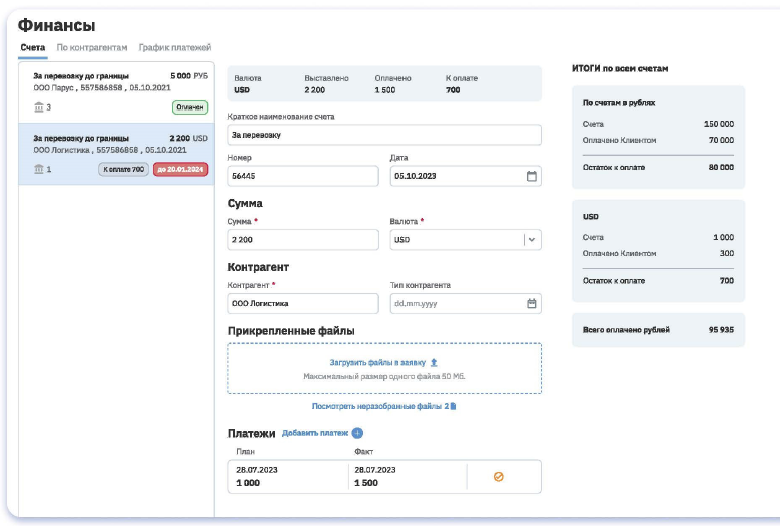Open the calendar icon in Тип контрагента field
The height and width of the screenshot is (526, 780).
(532, 303)
